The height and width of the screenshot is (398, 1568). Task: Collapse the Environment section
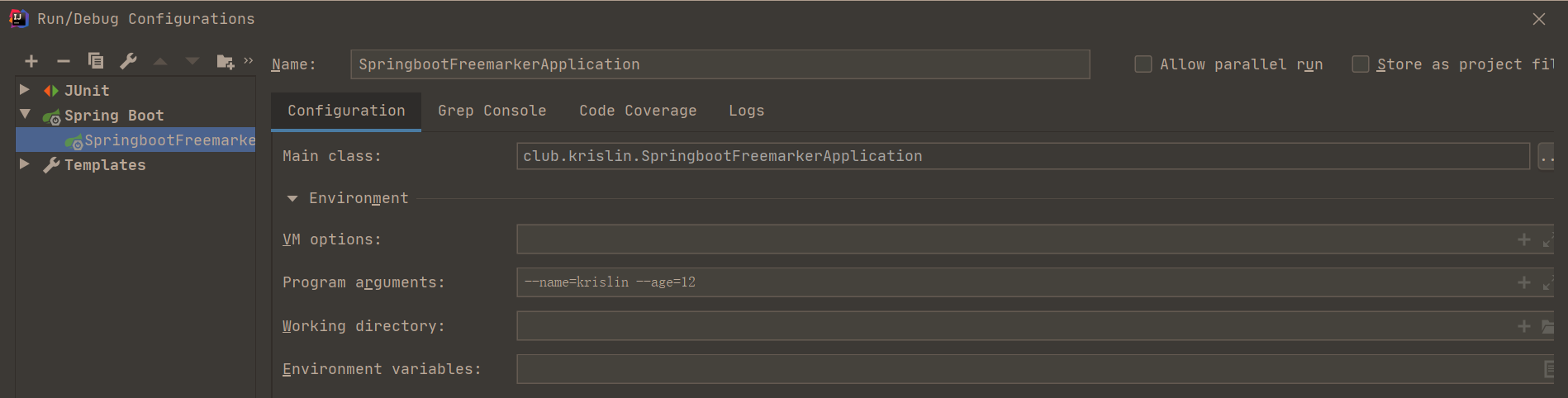coord(292,199)
